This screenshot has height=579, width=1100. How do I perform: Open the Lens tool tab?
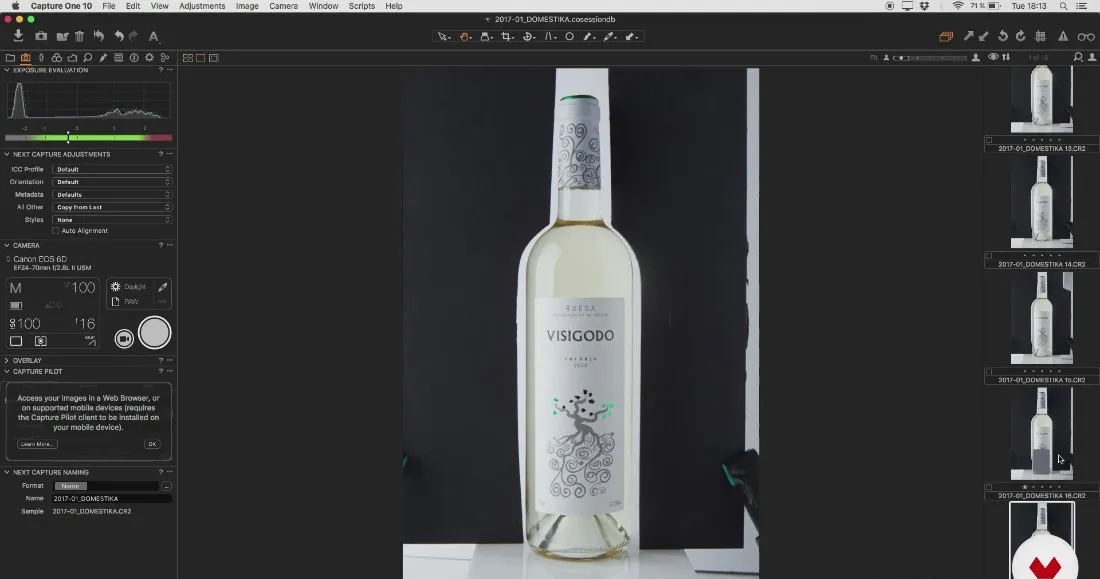(x=41, y=58)
